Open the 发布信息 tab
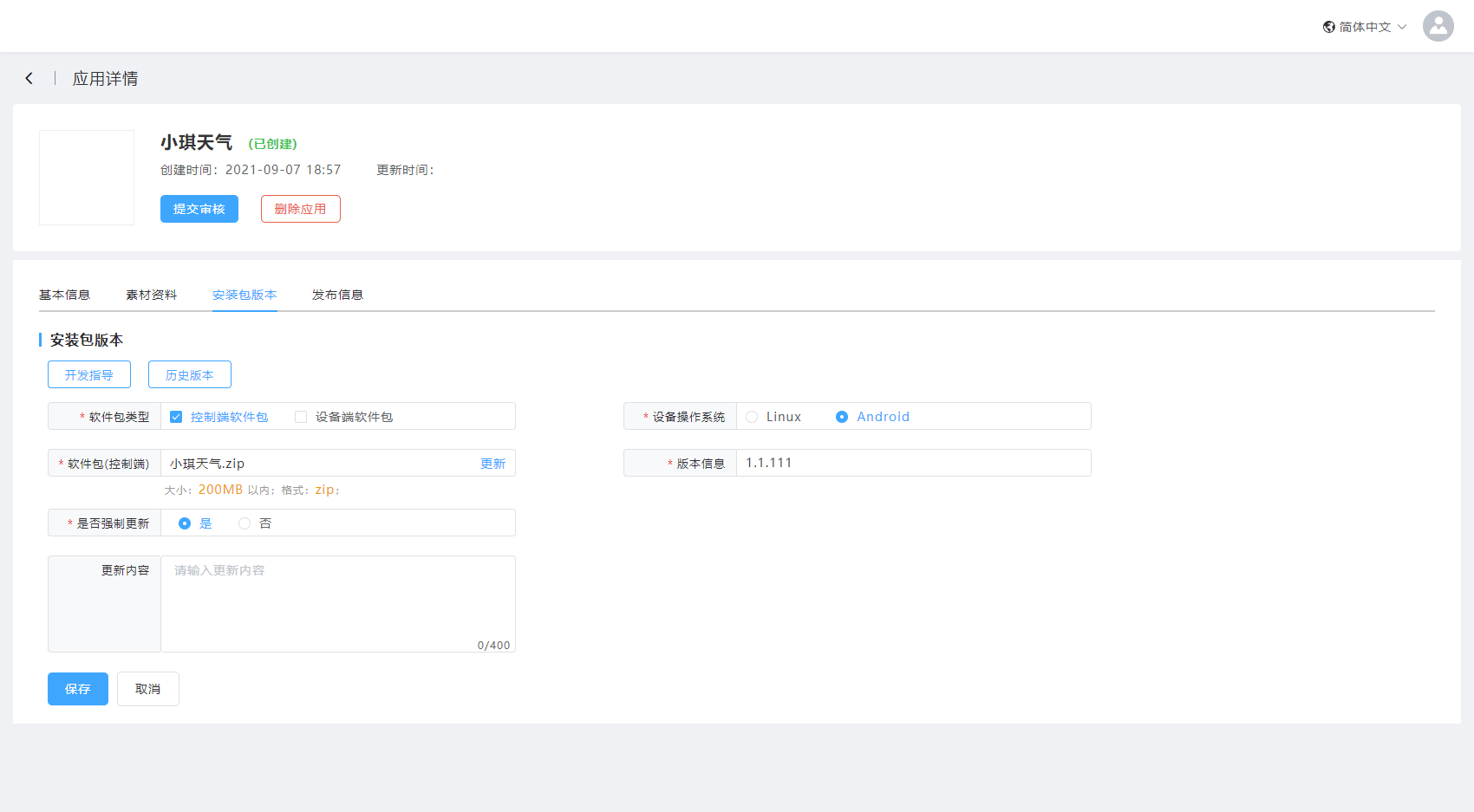Image resolution: width=1474 pixels, height=812 pixels. tap(337, 295)
